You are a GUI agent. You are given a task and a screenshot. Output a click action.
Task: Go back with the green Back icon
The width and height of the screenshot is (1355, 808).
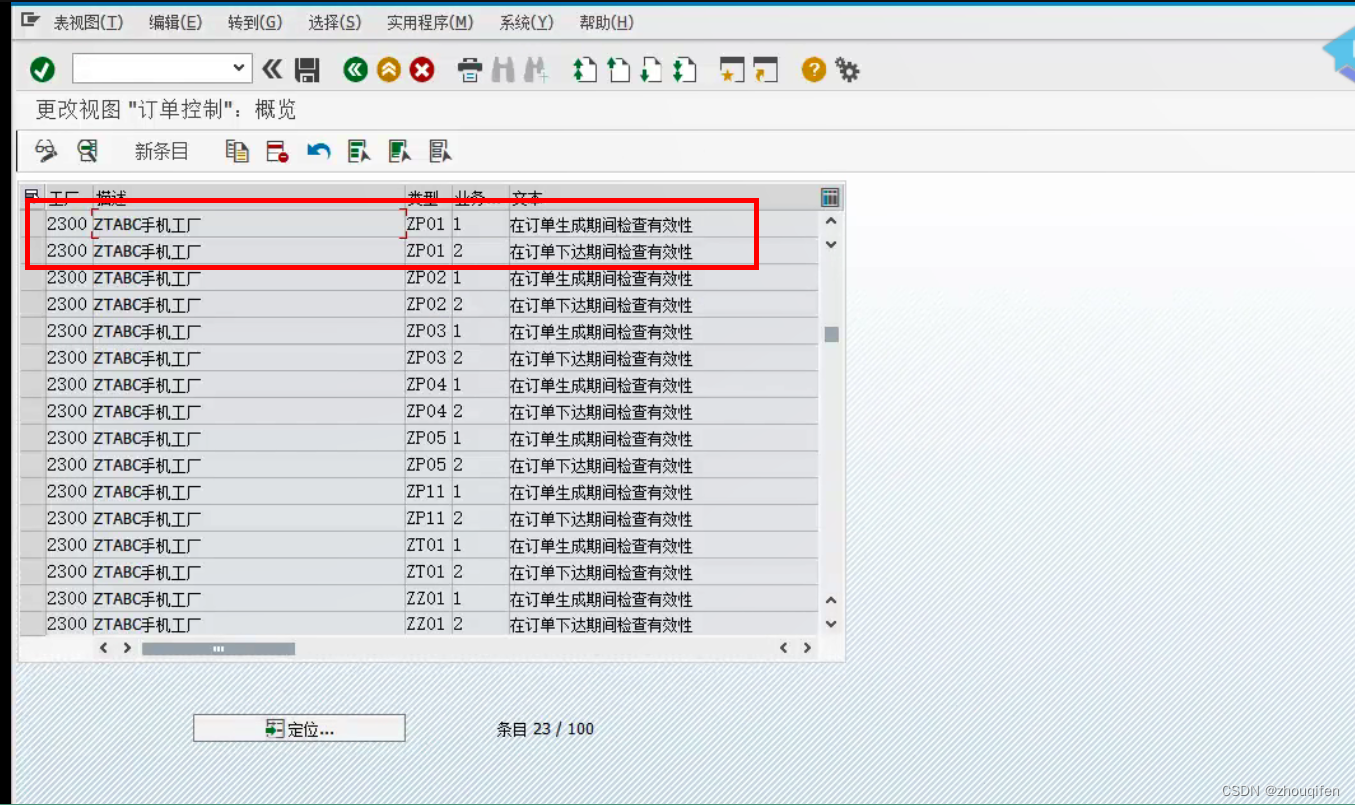pos(355,69)
